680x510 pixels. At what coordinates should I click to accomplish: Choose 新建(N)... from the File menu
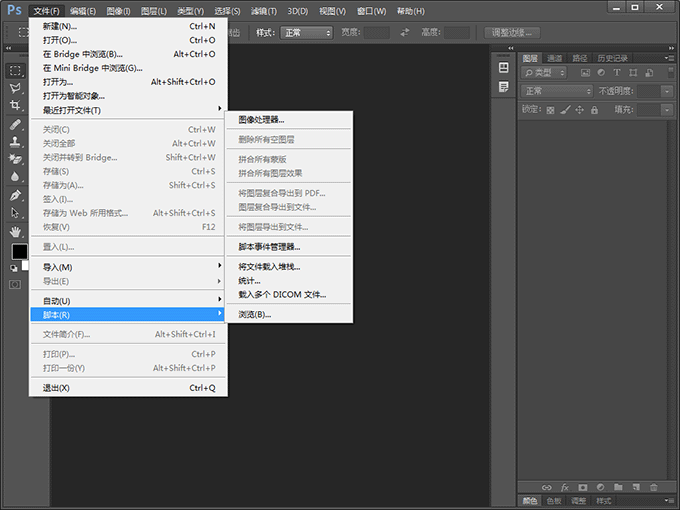coord(128,26)
